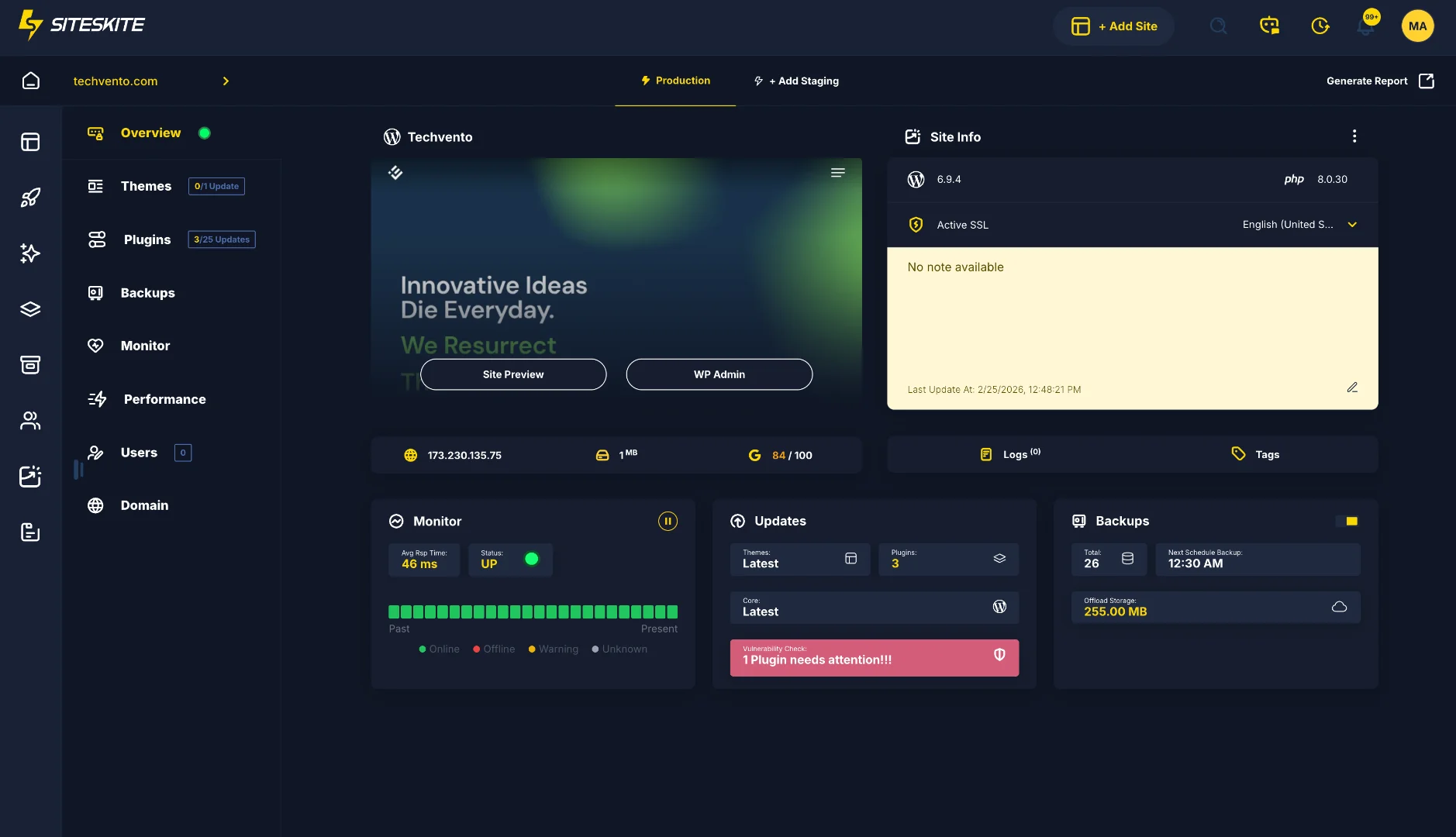Click the cloud icon in Offload Storage
The width and height of the screenshot is (1456, 837).
(x=1339, y=607)
